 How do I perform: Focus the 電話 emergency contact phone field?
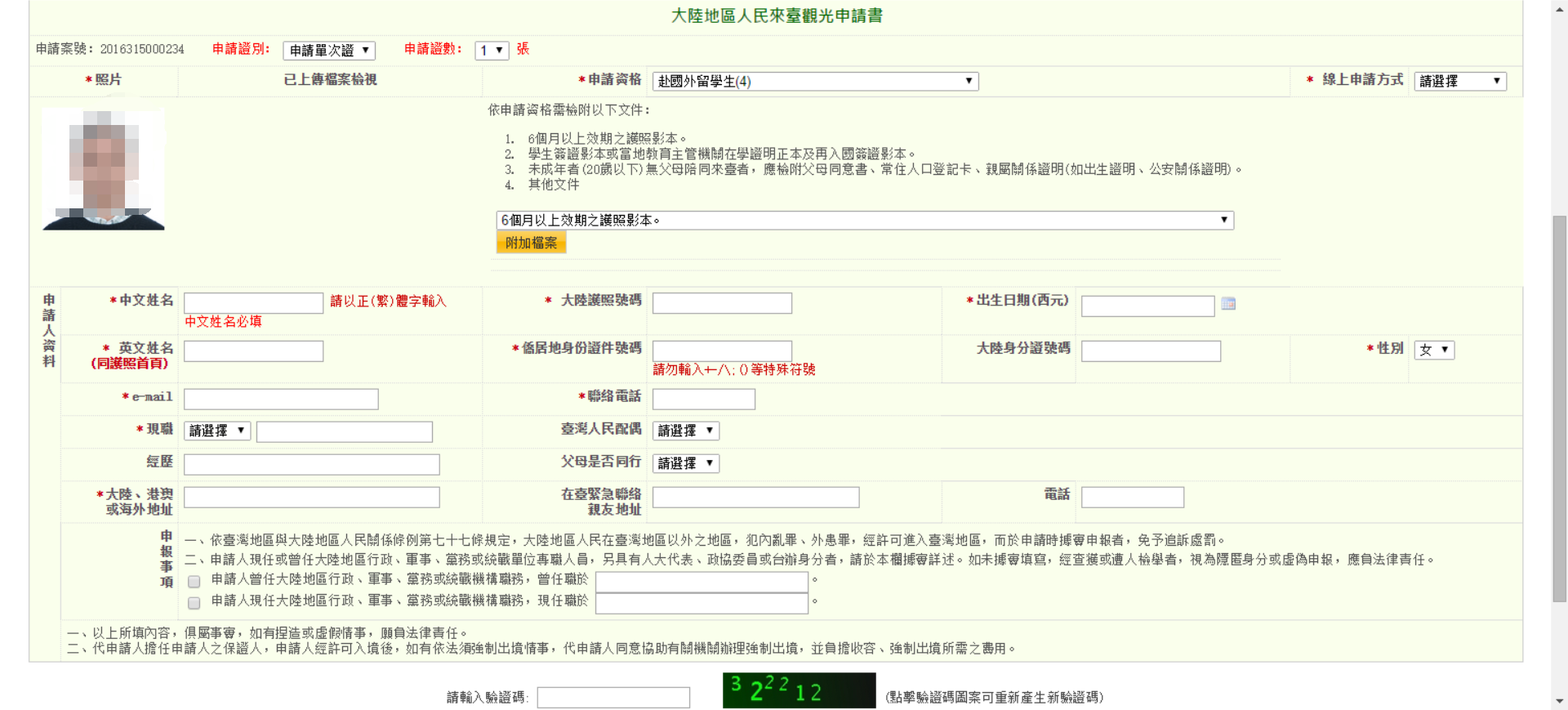tap(1133, 497)
